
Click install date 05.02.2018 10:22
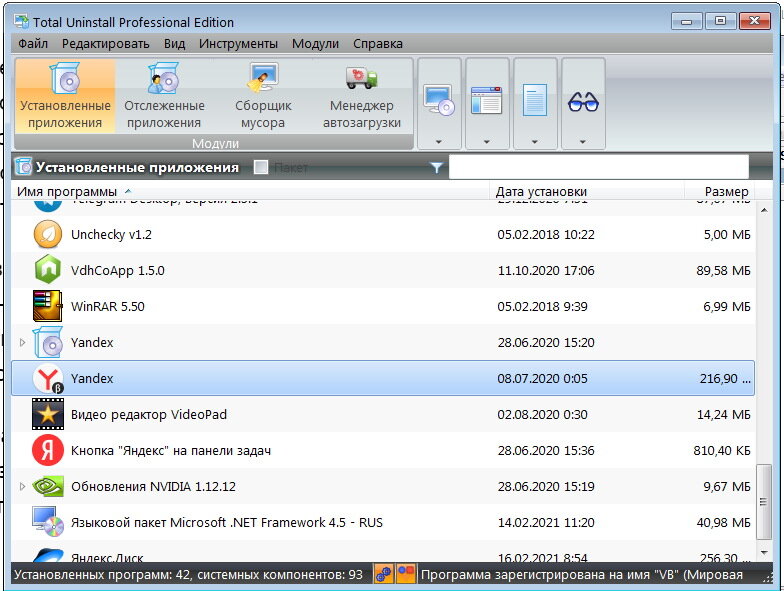tap(546, 234)
